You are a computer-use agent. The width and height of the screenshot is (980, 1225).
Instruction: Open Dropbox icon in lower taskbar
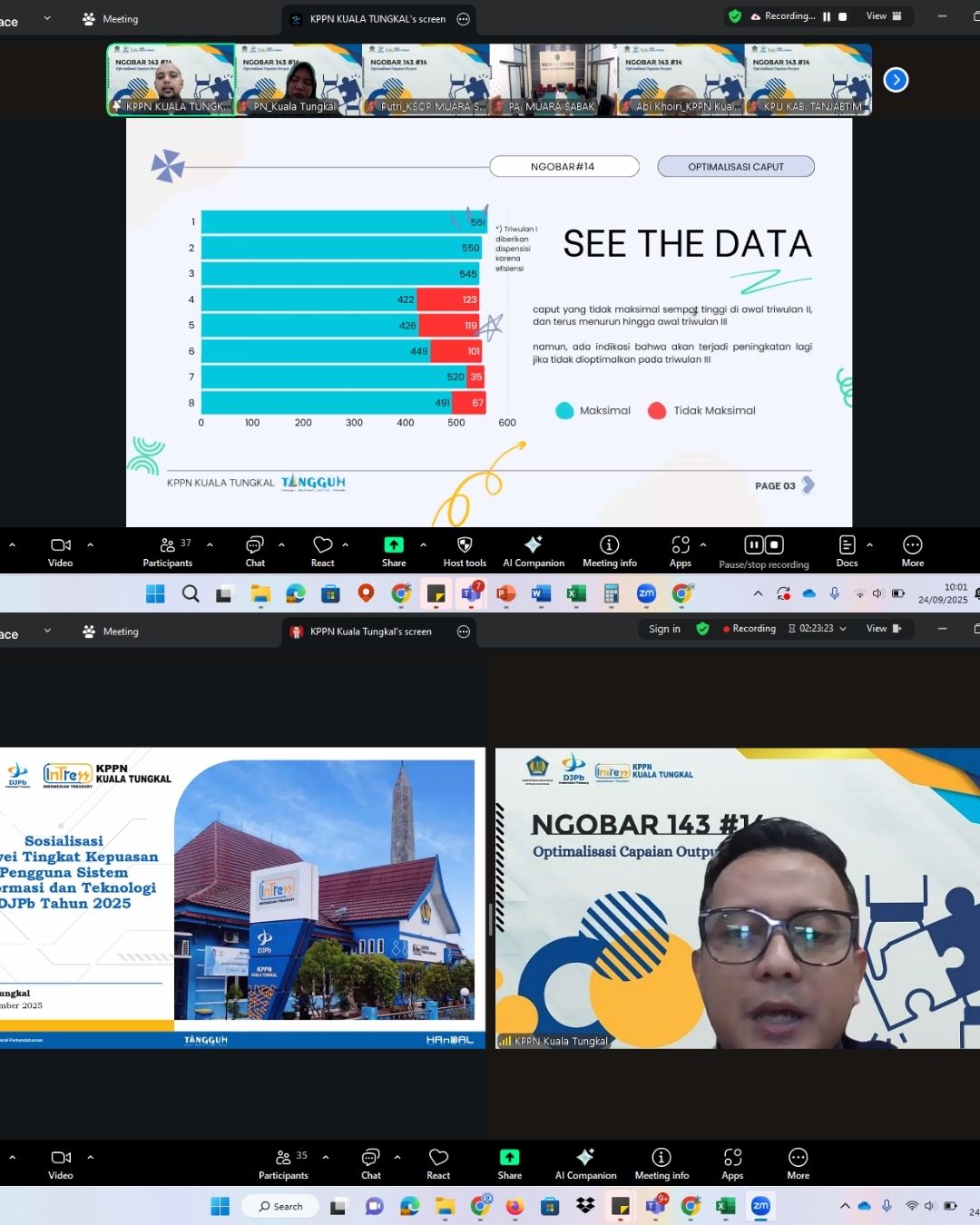[x=585, y=1206]
